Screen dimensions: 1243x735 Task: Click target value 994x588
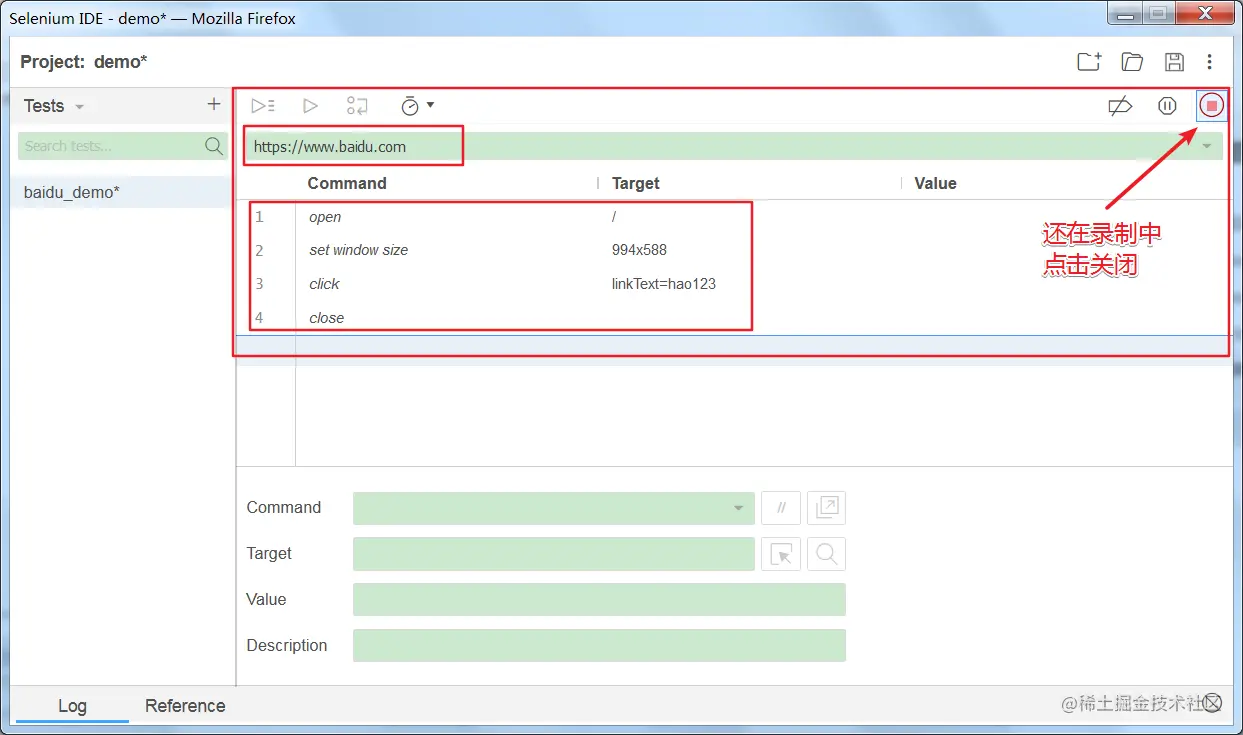coord(639,250)
